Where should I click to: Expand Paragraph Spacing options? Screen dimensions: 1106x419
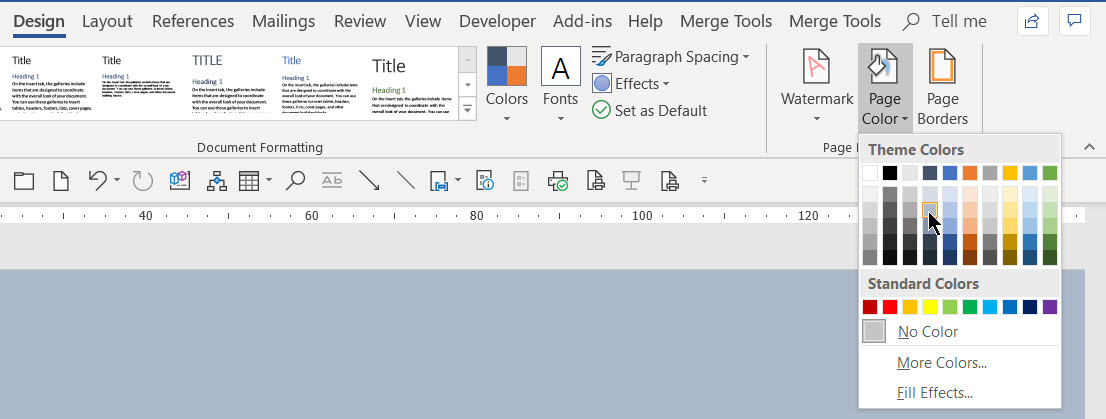pos(670,56)
